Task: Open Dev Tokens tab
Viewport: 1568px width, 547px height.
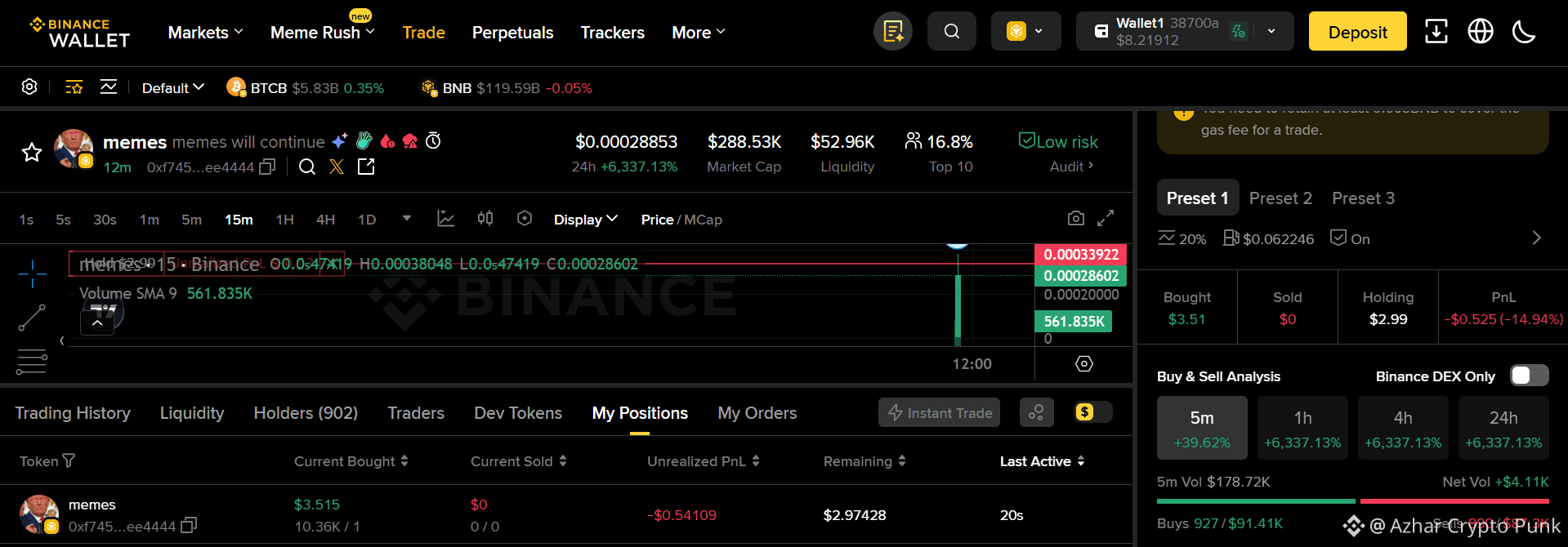Action: tap(518, 413)
